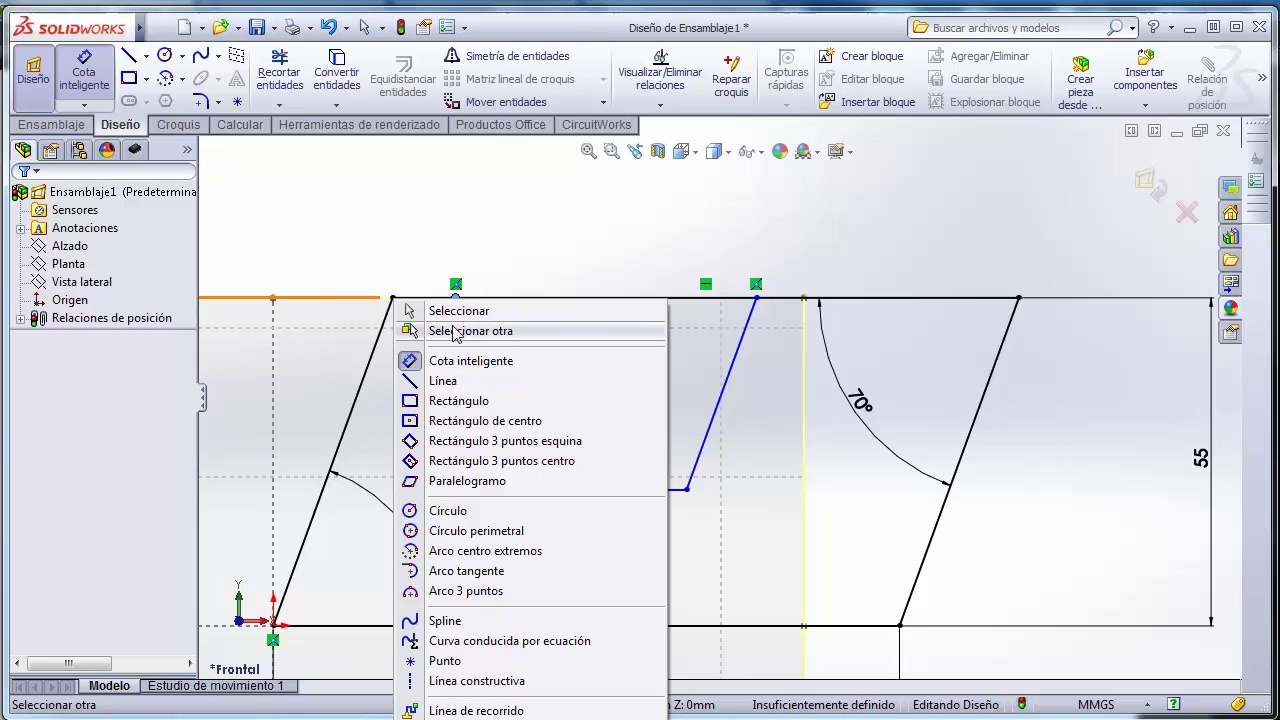Click the Display style cube icon
The height and width of the screenshot is (720, 1280).
(x=713, y=151)
